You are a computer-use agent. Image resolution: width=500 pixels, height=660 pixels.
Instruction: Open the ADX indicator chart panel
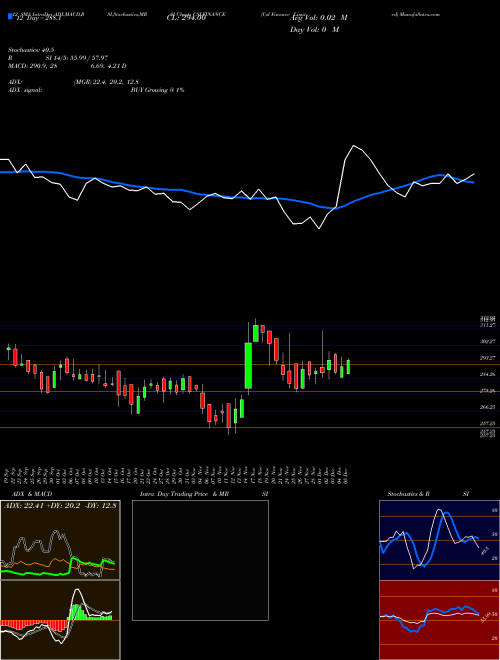(60, 540)
